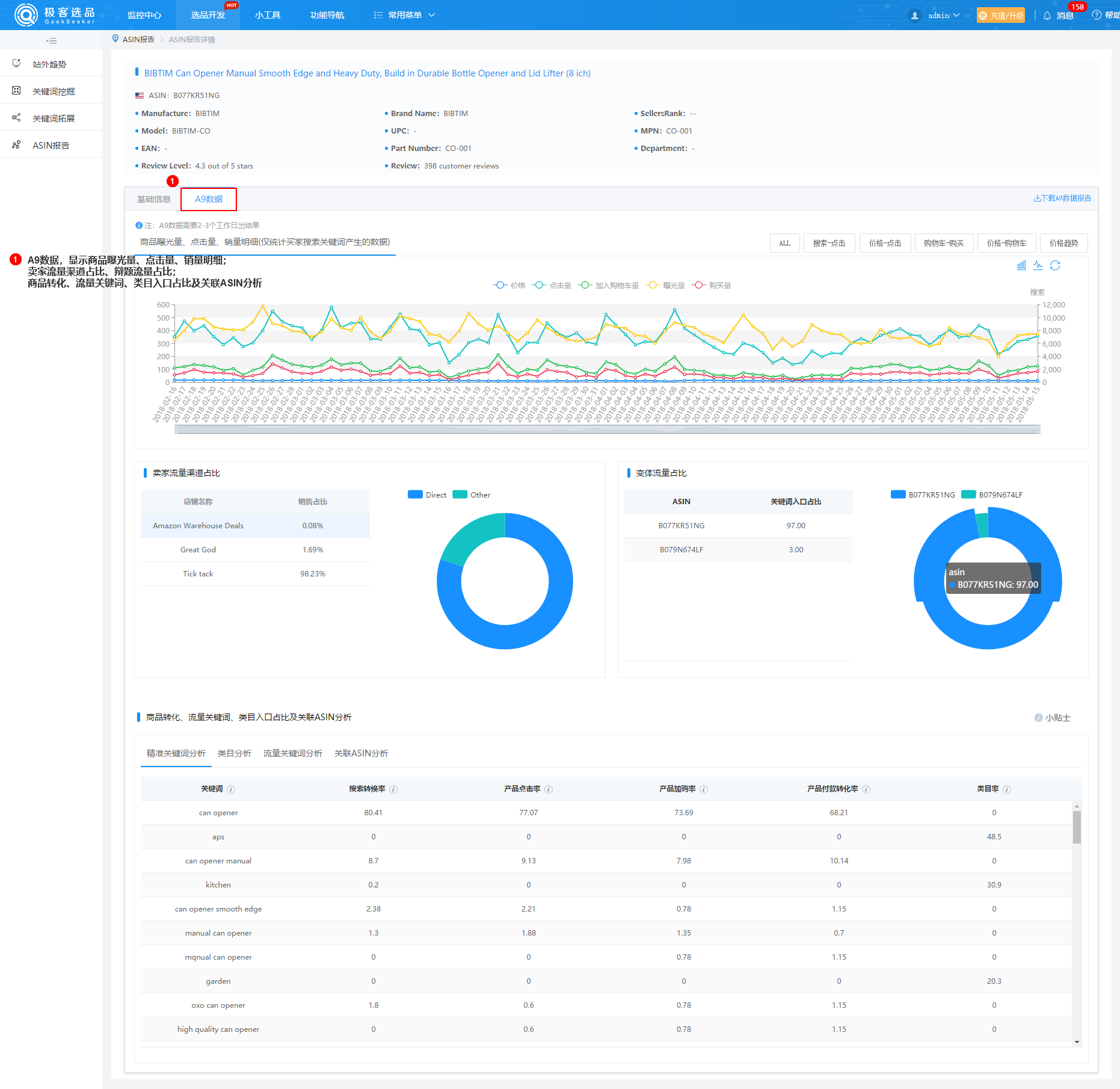Image resolution: width=1120 pixels, height=1089 pixels.
Task: Click the 价格-点击 filter button
Action: pyautogui.click(x=885, y=243)
